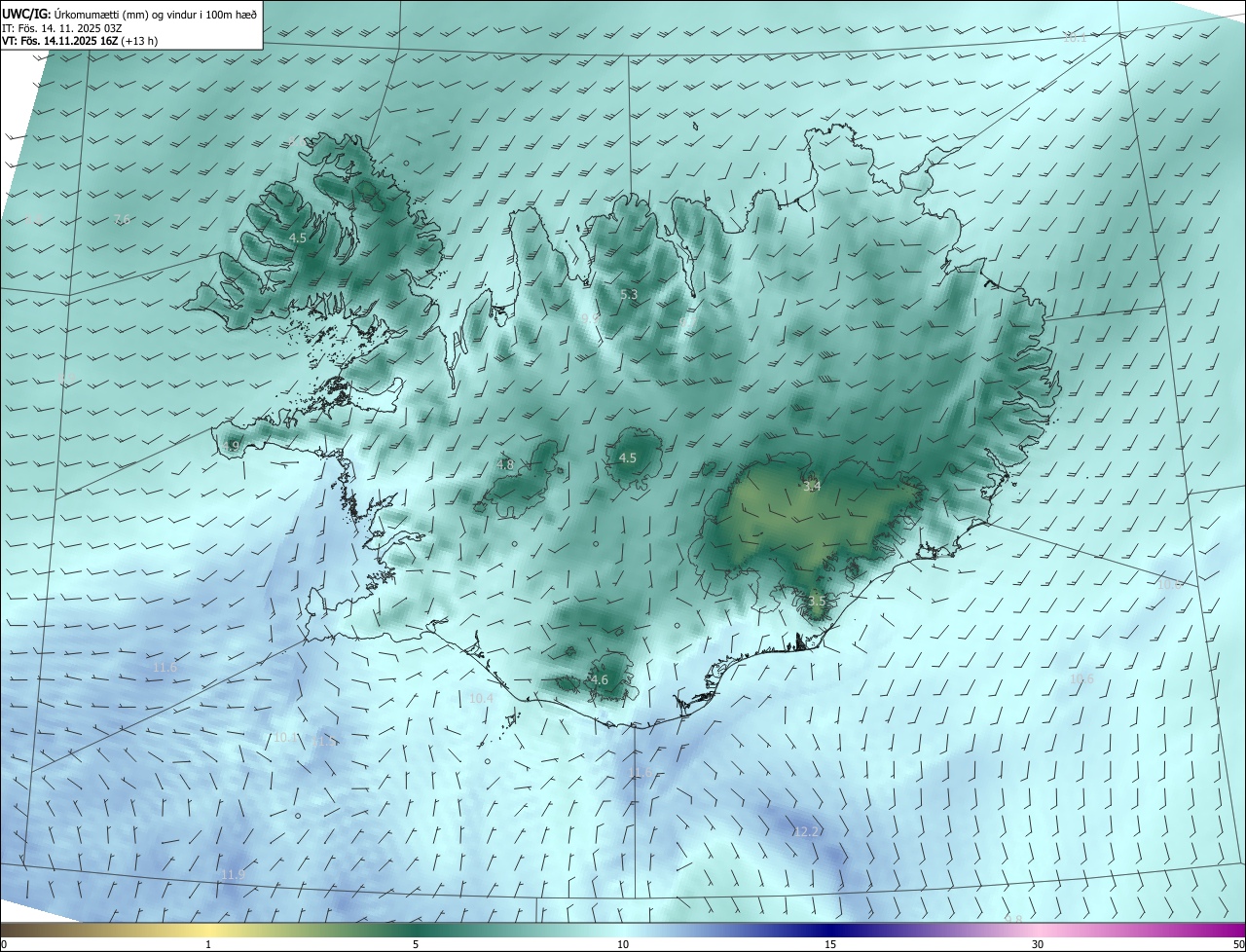Click the 4.9 value on Snæfellsnes peninsula

231,446
